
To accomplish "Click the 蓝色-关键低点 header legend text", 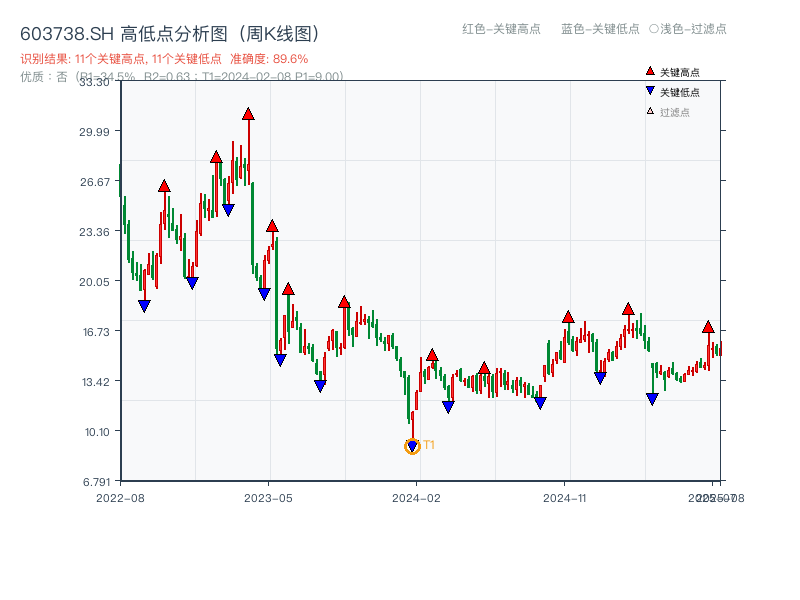I will 600,29.
